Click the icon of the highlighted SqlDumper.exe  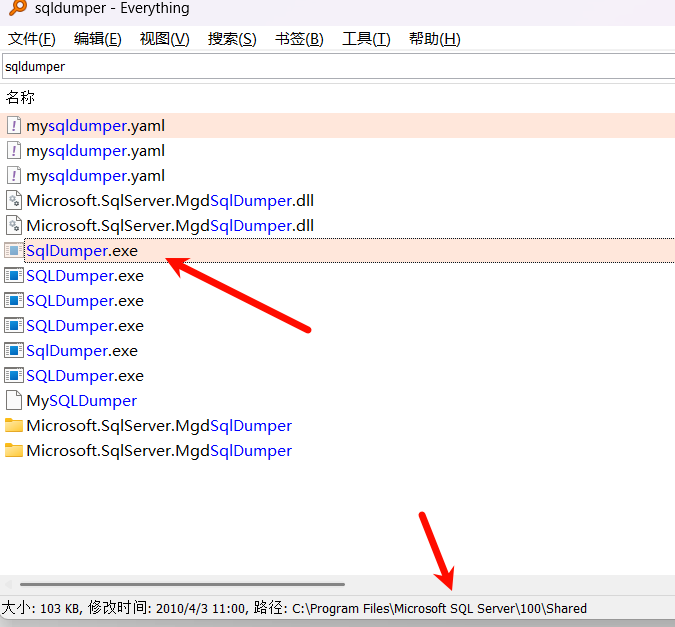pos(14,251)
